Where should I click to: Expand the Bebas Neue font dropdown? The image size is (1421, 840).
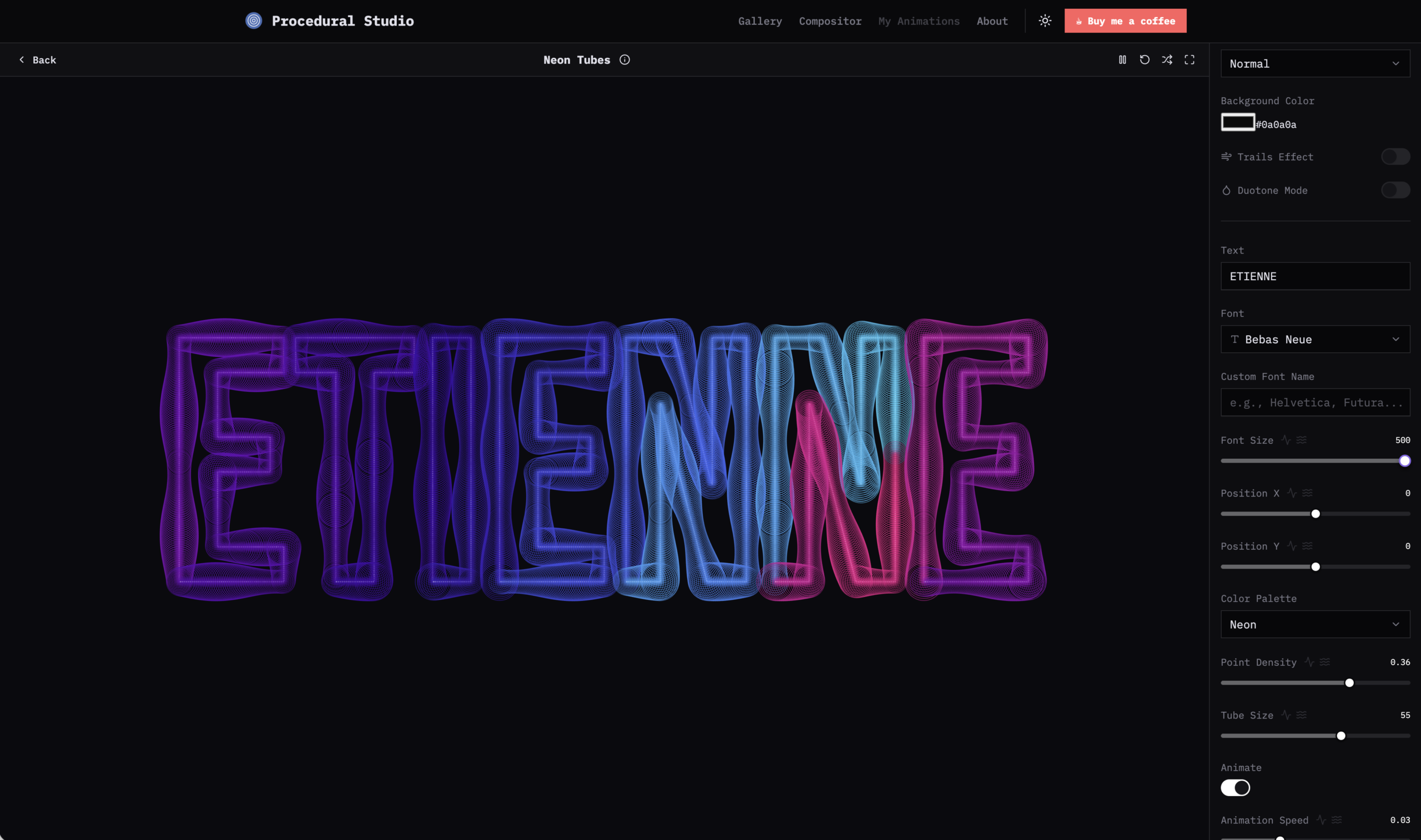(1314, 339)
